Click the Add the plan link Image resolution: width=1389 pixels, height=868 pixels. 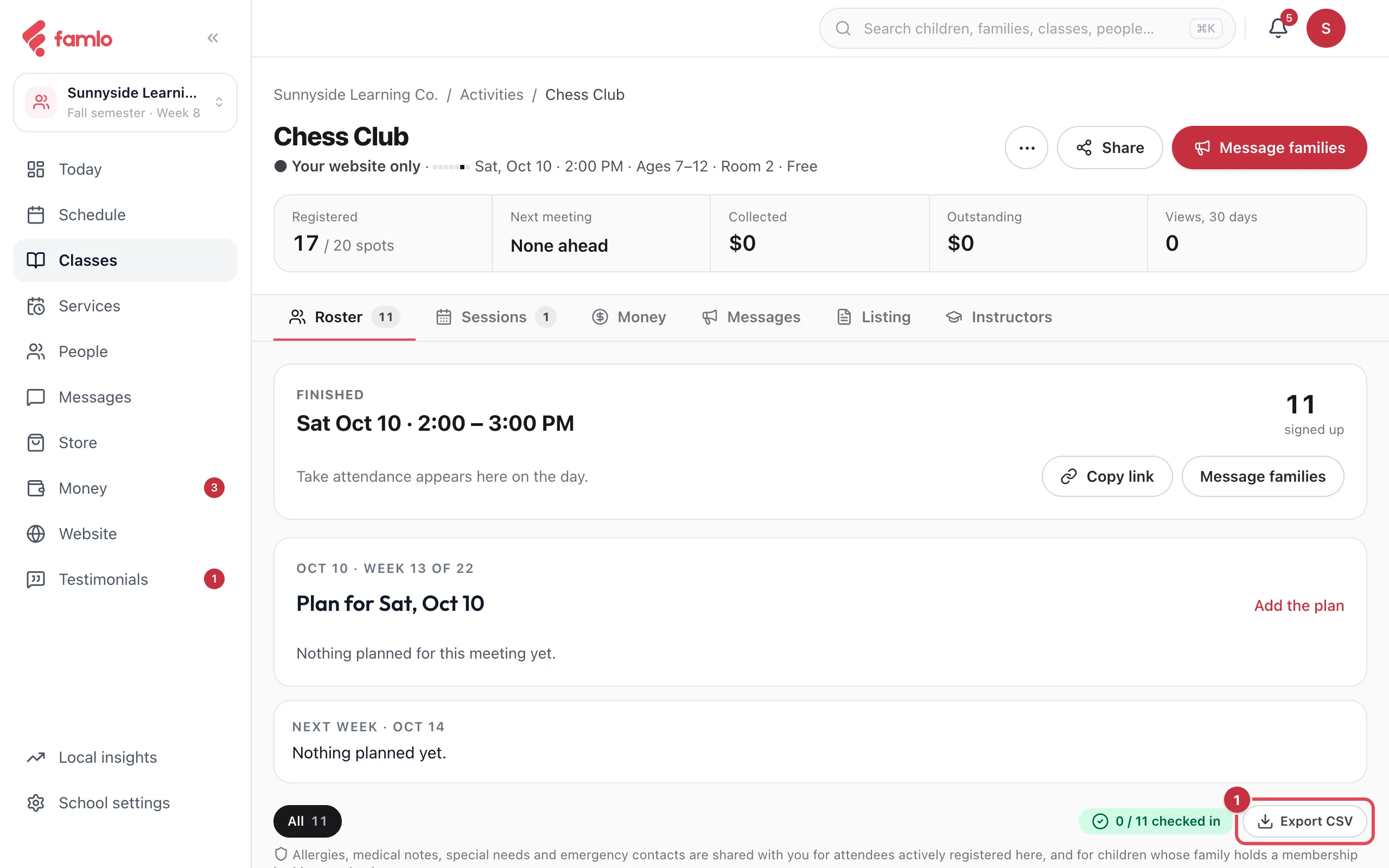[x=1299, y=605]
